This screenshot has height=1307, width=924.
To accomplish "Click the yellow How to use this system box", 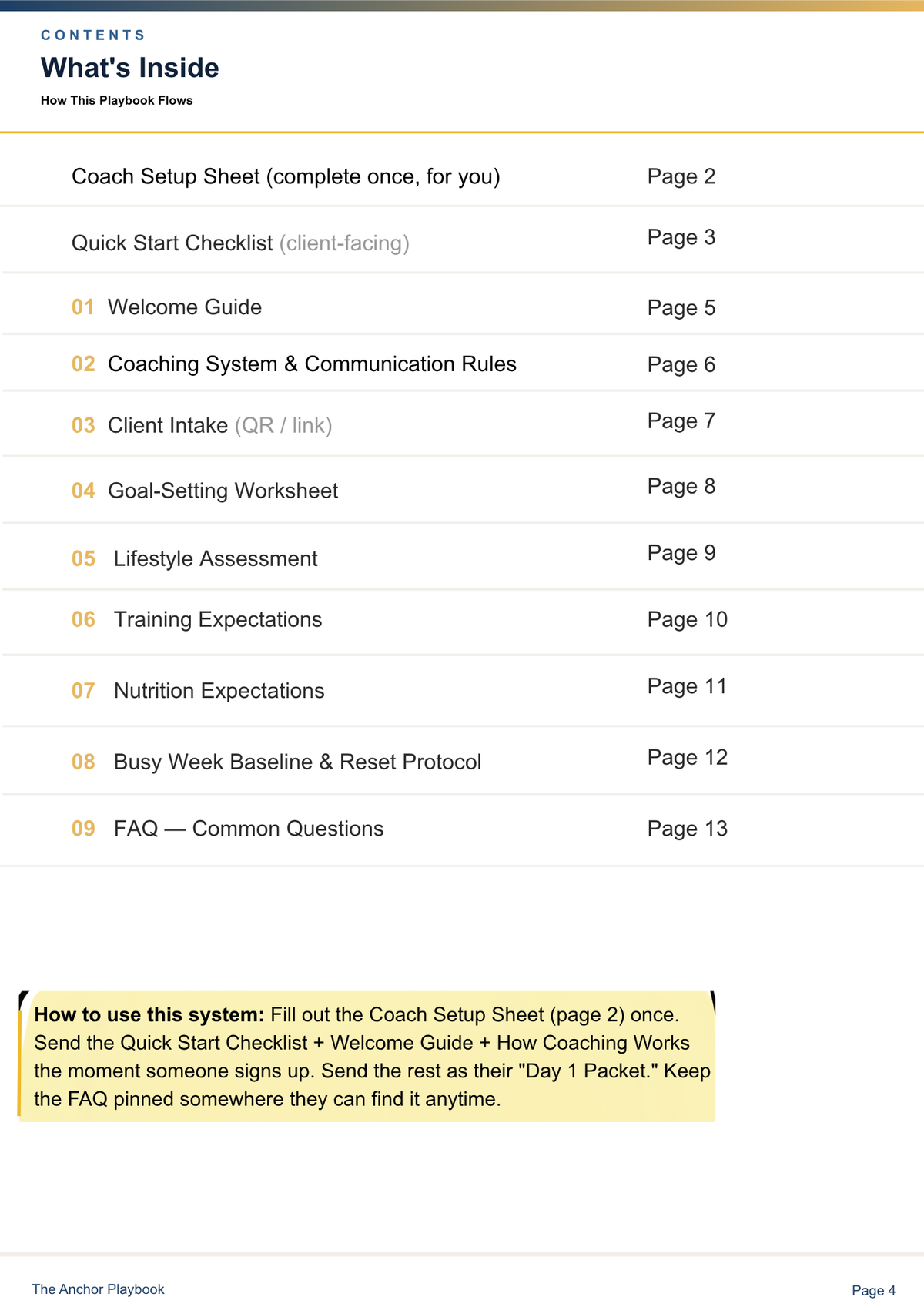I will 367,1057.
